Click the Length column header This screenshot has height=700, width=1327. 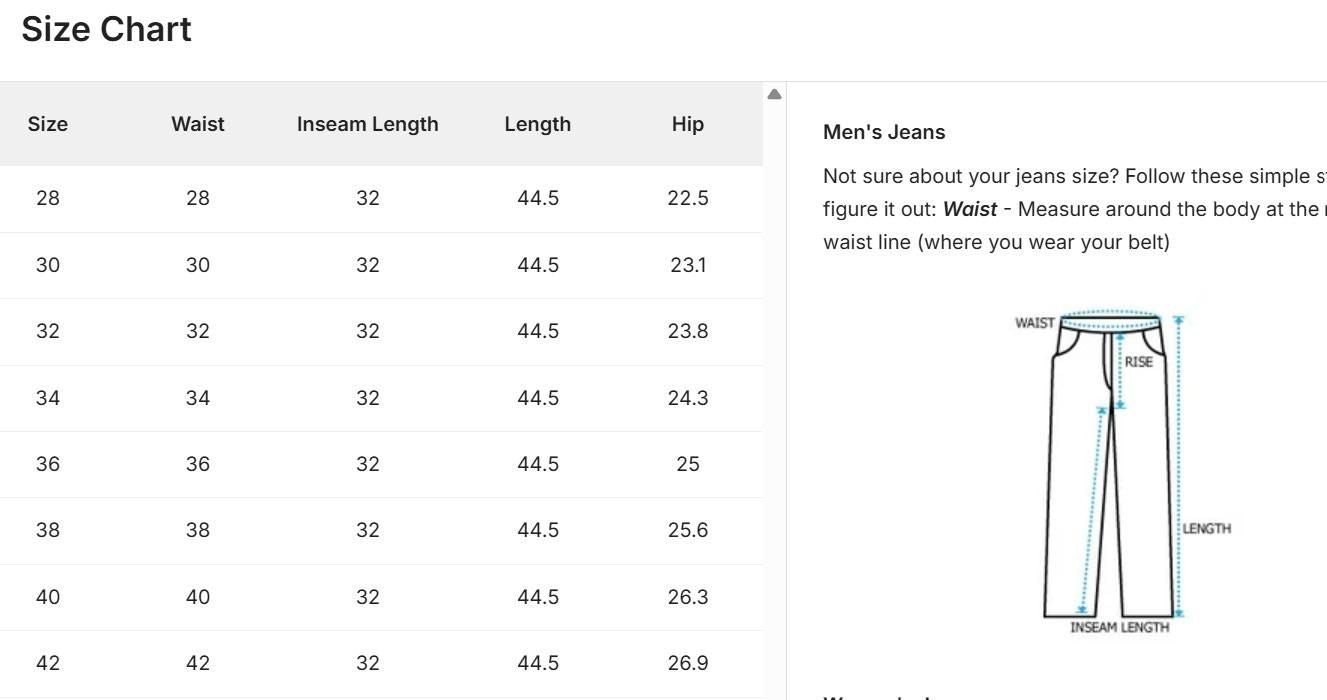point(537,124)
